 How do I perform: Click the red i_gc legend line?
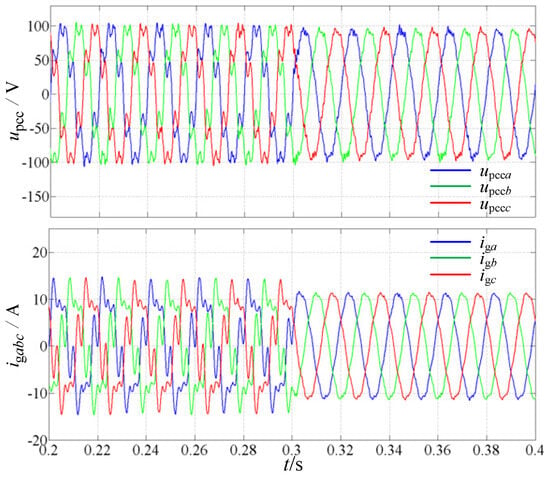(450, 274)
